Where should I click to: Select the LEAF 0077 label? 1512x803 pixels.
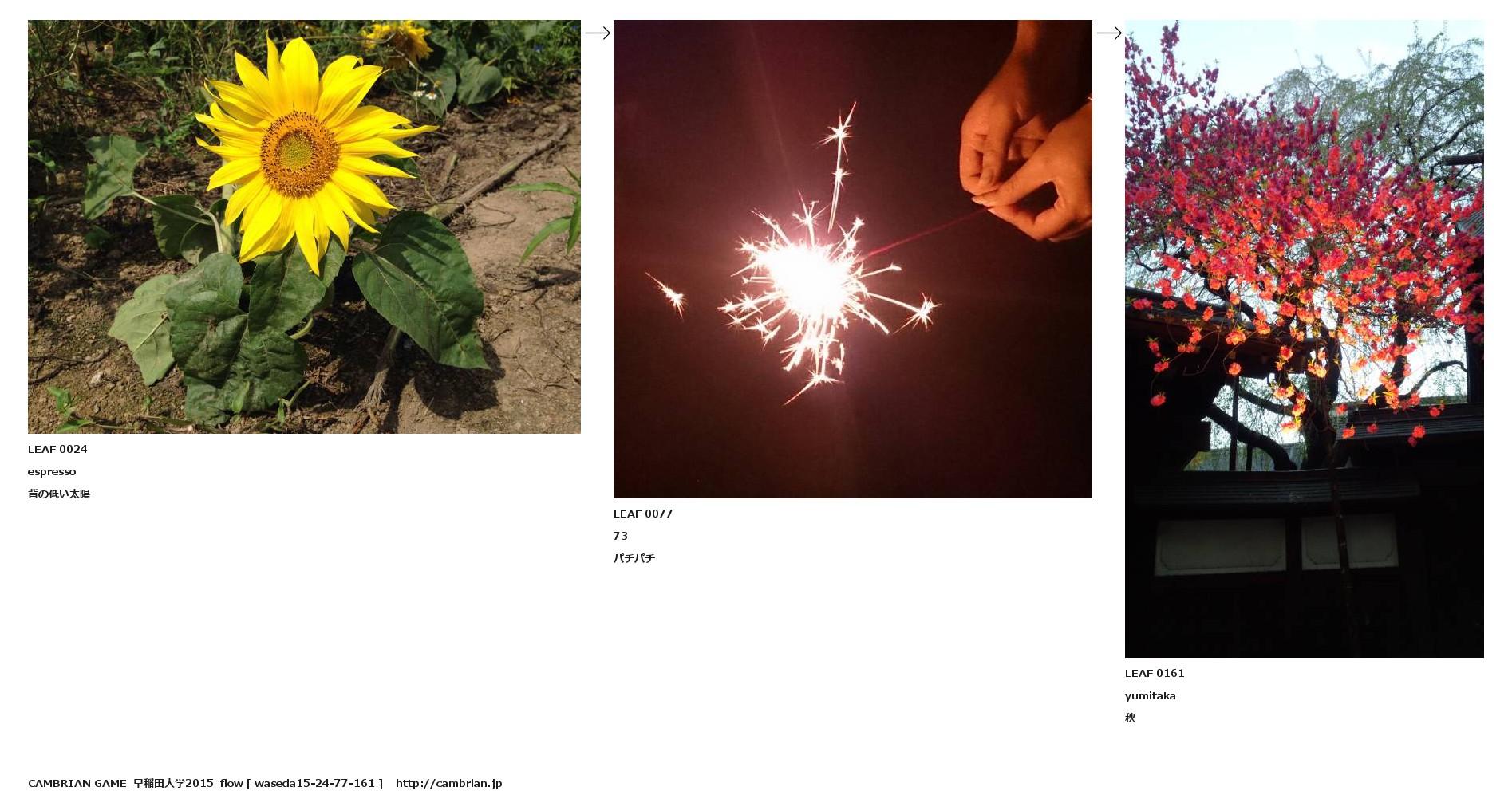pyautogui.click(x=643, y=514)
